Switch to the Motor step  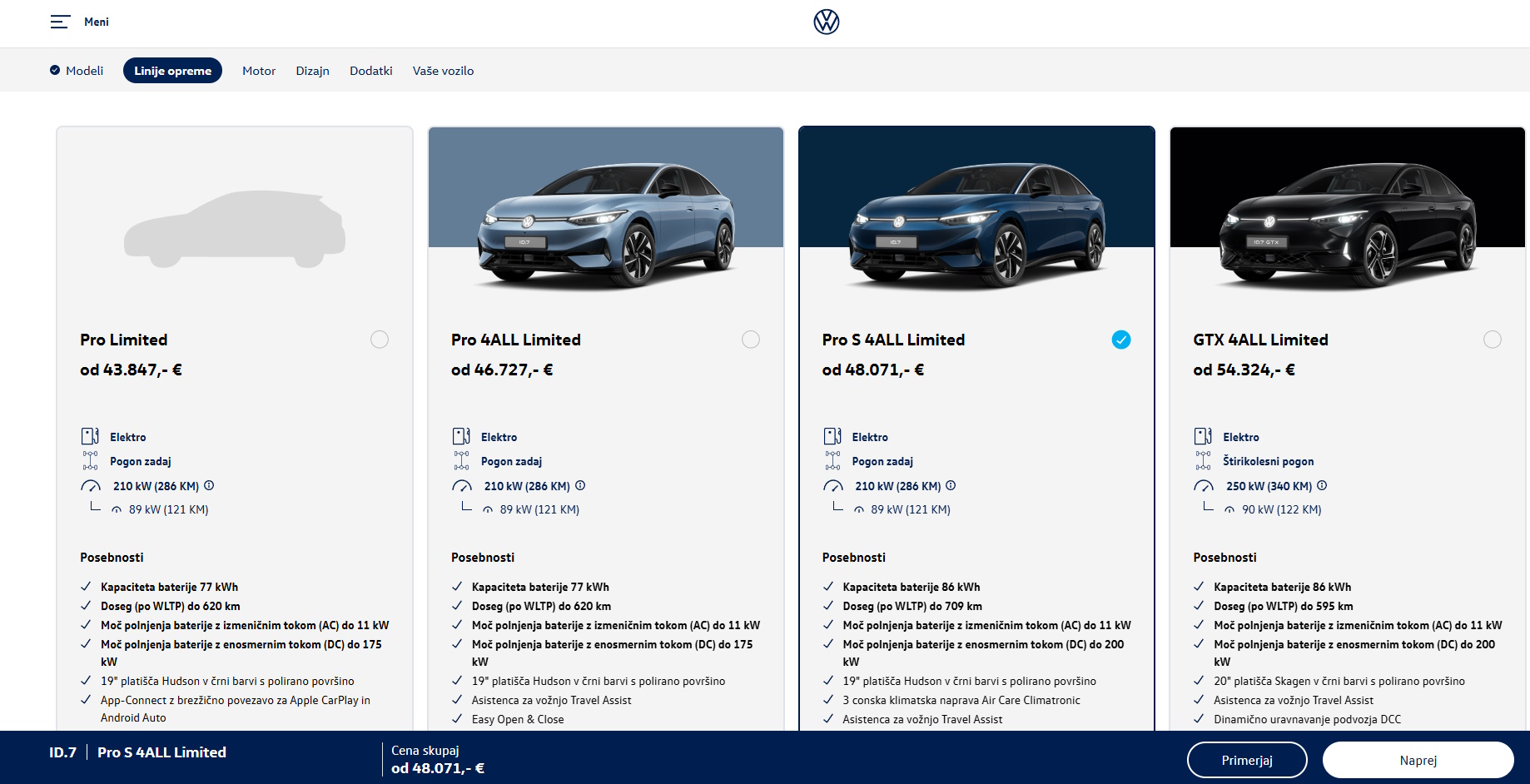(259, 71)
